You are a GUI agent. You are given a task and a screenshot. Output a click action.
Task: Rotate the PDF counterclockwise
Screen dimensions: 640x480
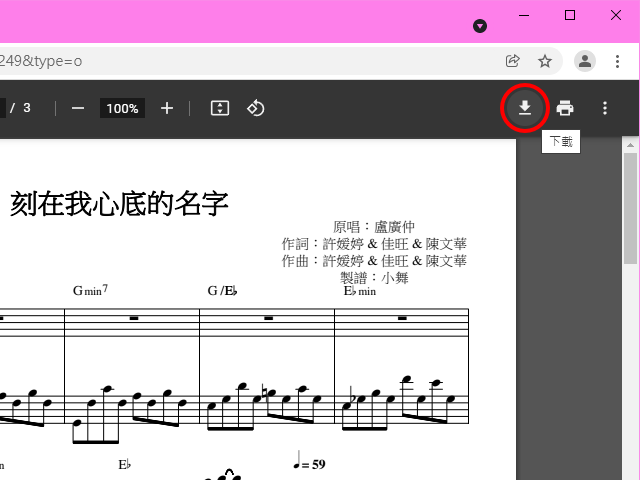[255, 108]
